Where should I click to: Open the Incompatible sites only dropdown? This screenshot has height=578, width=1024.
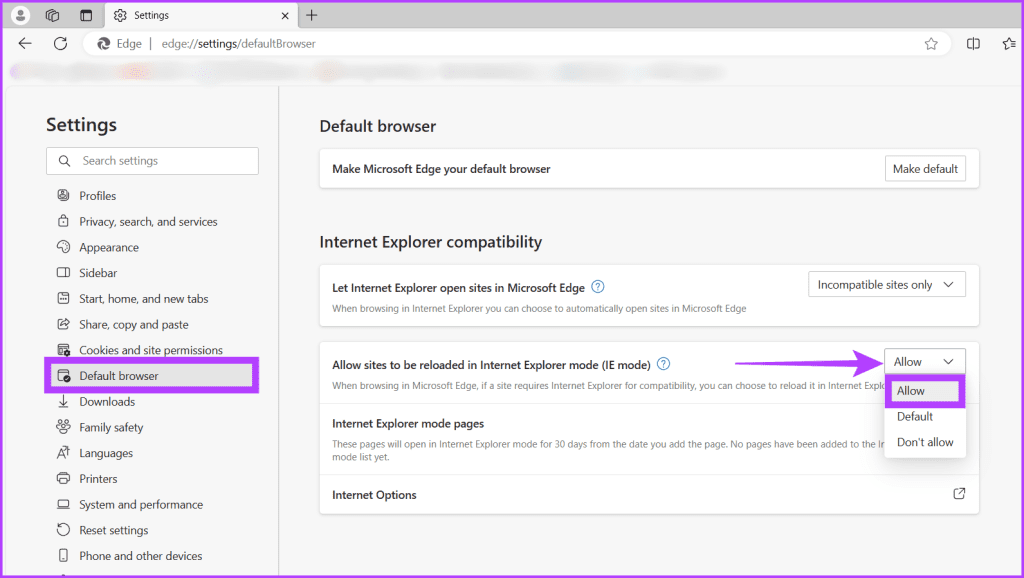(886, 284)
